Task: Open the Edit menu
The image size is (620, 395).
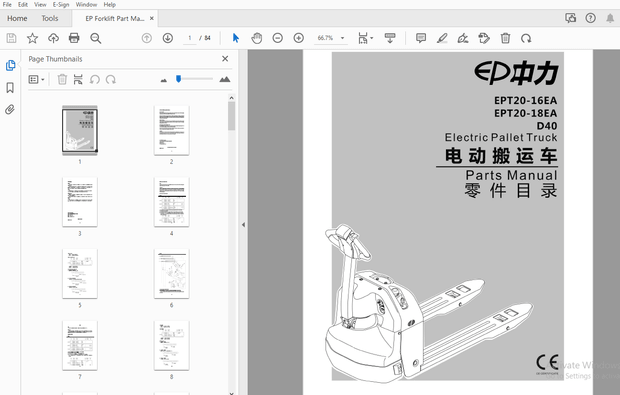Action: 23,5
